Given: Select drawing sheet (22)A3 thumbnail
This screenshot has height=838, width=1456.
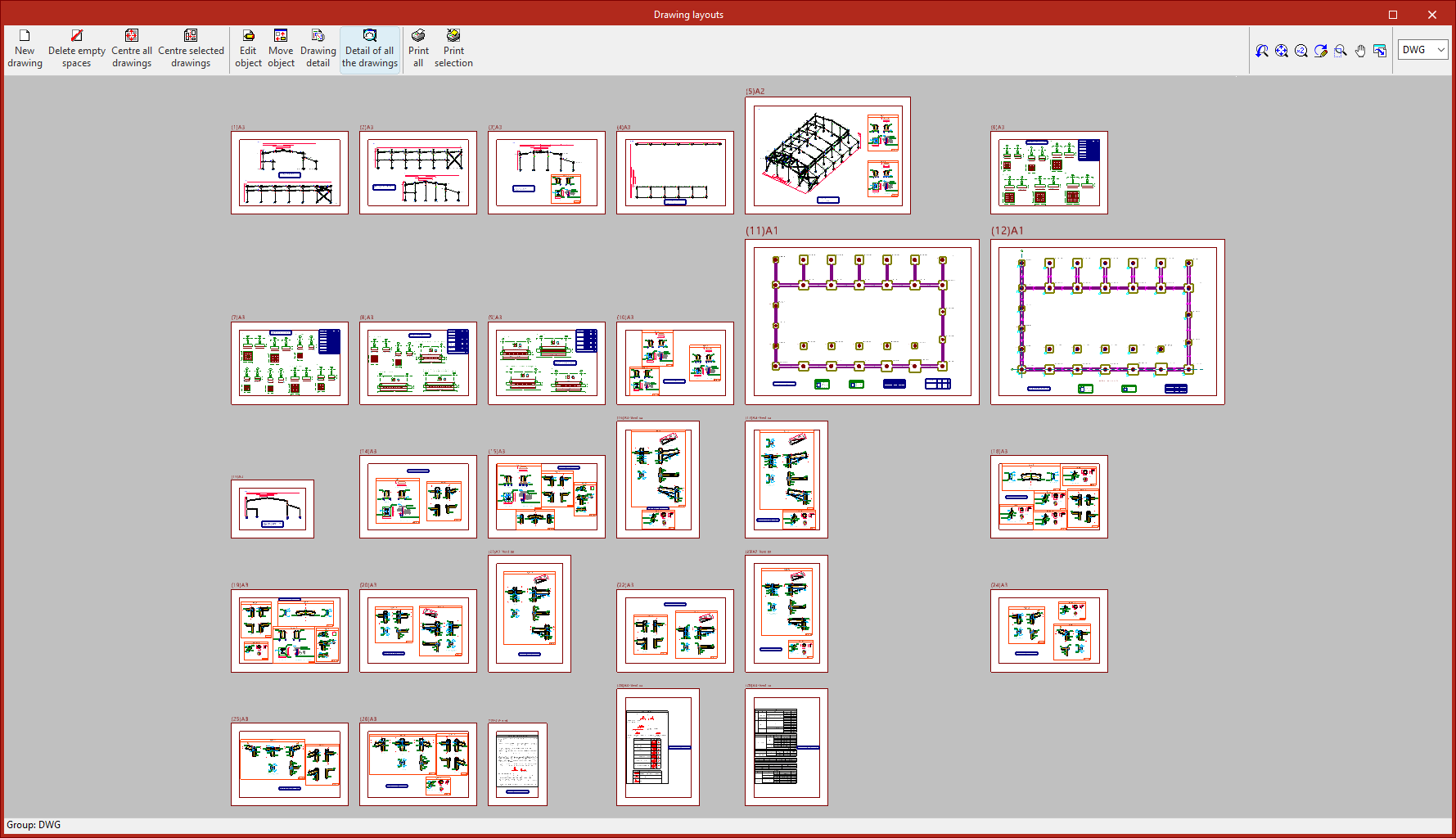Looking at the screenshot, I should (x=675, y=631).
